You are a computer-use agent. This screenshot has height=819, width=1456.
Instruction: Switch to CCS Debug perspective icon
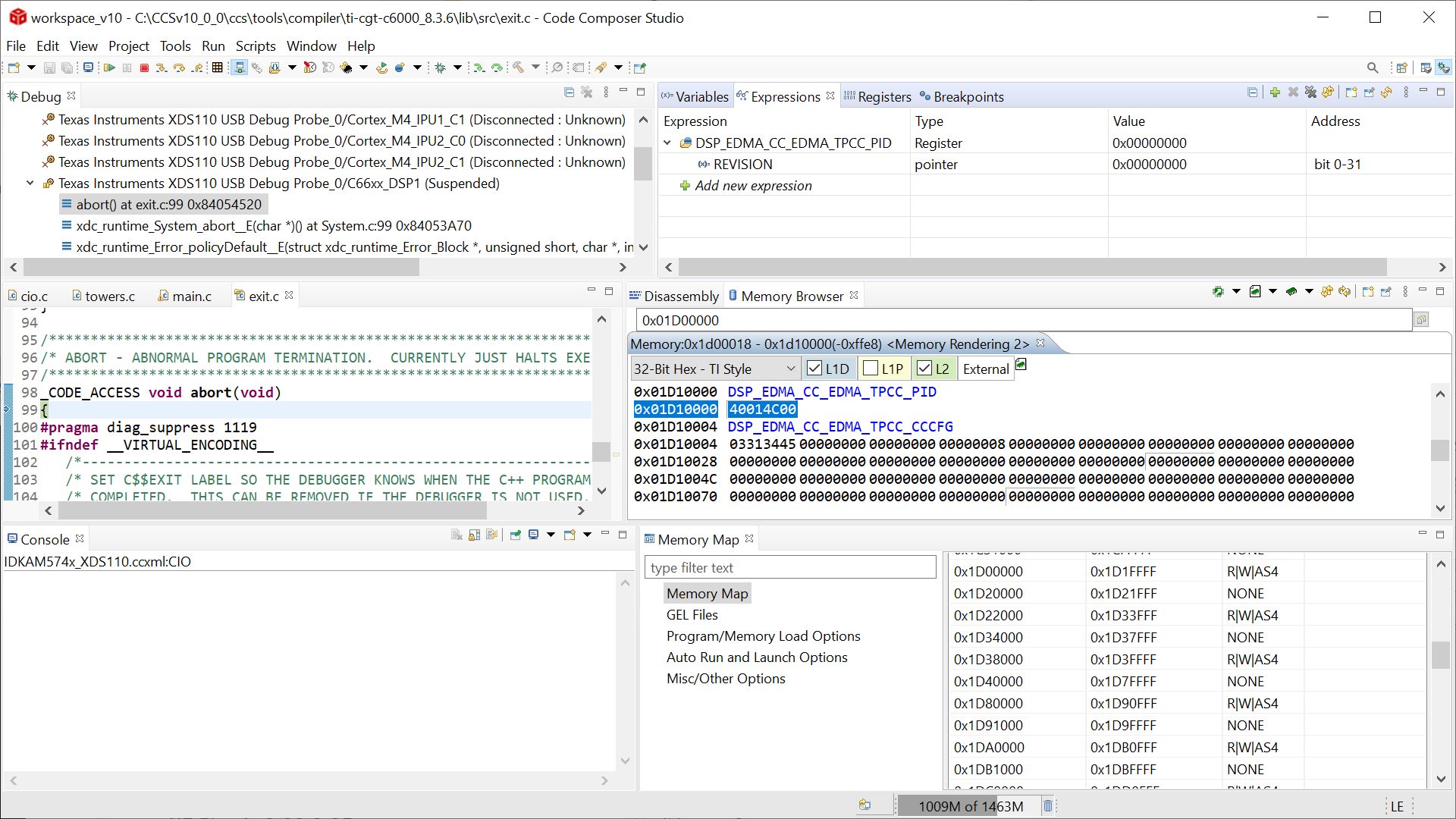(x=1443, y=67)
